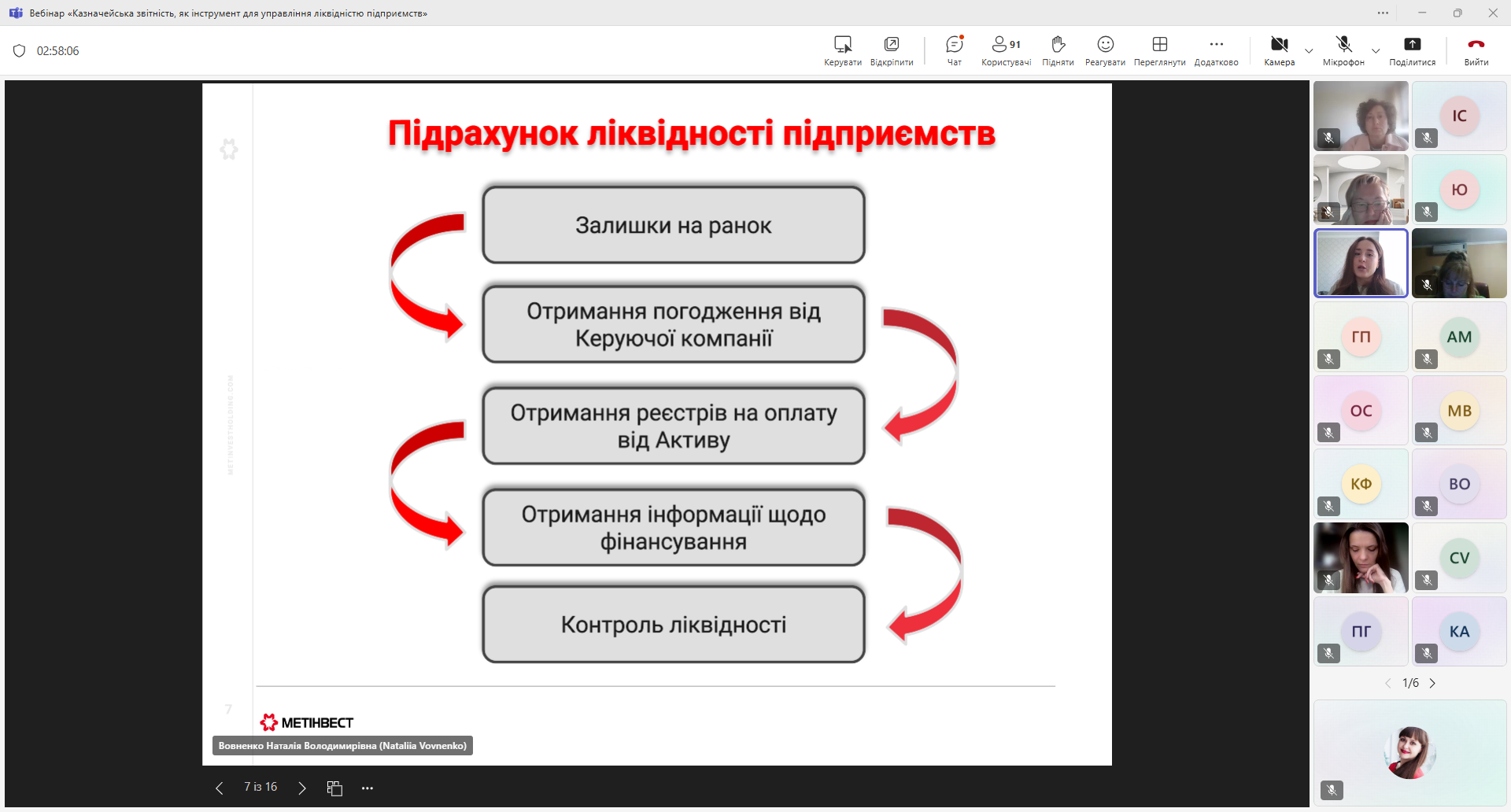Raise hand with Підняти icon
Image resolution: width=1511 pixels, height=812 pixels.
pyautogui.click(x=1058, y=50)
